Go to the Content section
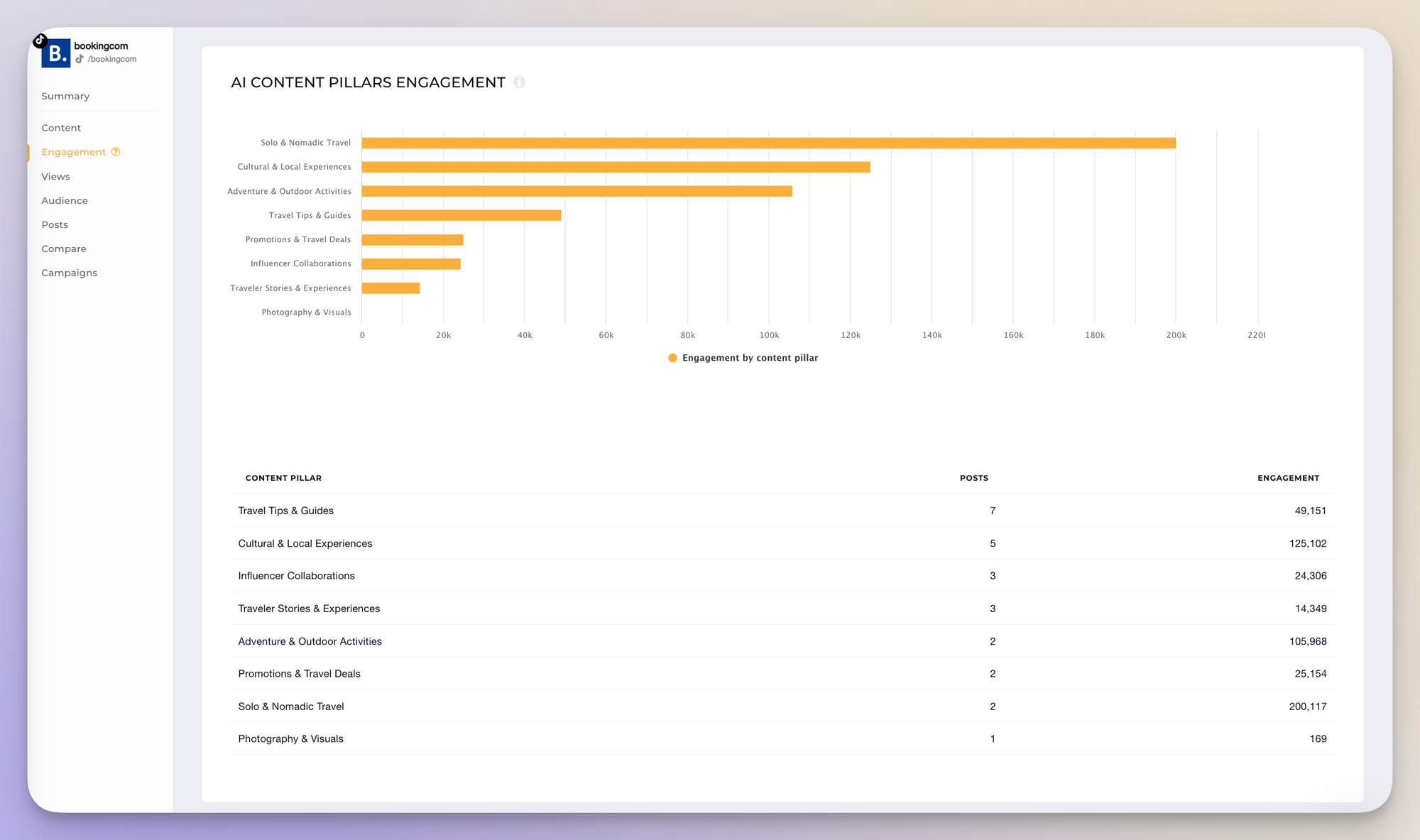 [61, 128]
